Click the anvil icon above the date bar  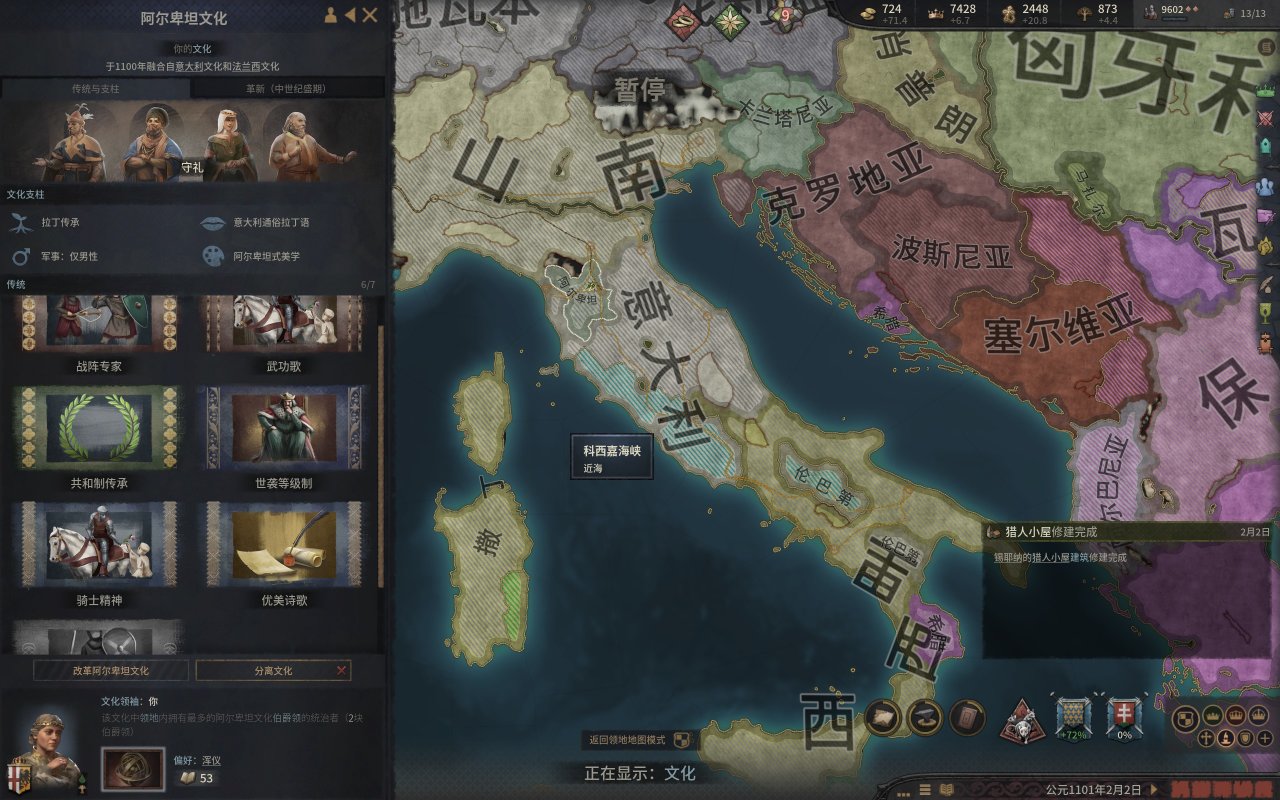pyautogui.click(x=925, y=717)
